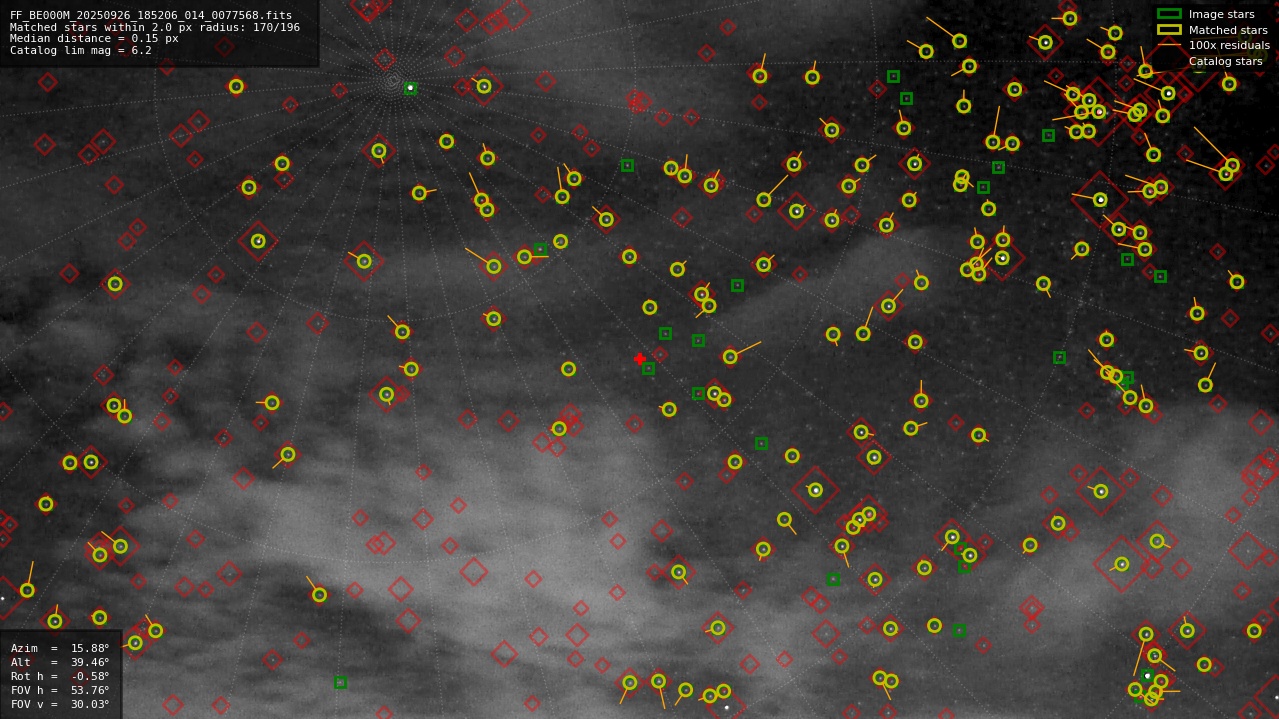Viewport: 1279px width, 719px height.
Task: Click the 'Catalog stars' legend label
Action: (1225, 62)
